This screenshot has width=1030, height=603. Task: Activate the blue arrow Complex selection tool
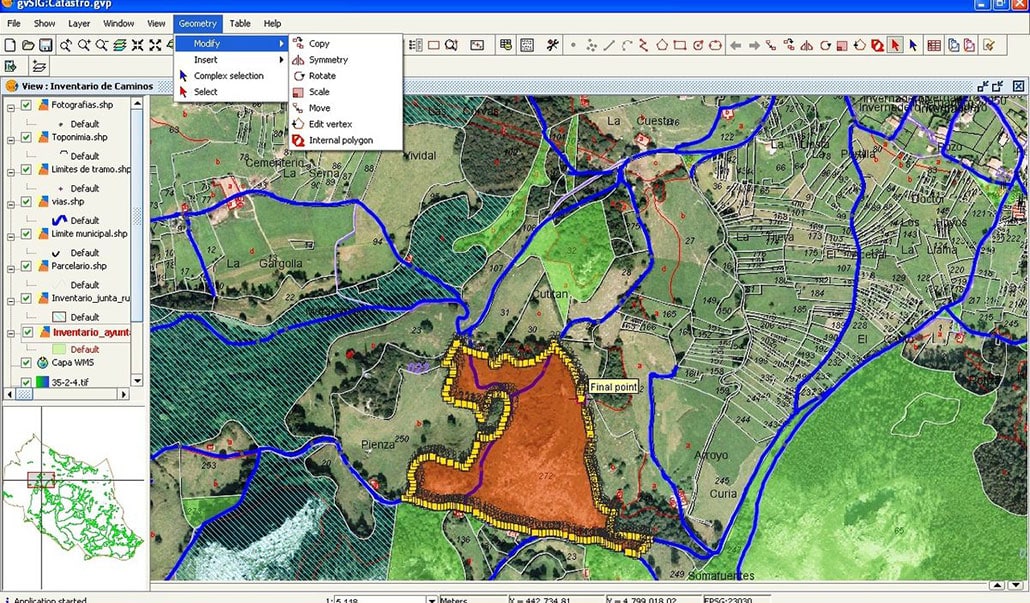tap(913, 45)
